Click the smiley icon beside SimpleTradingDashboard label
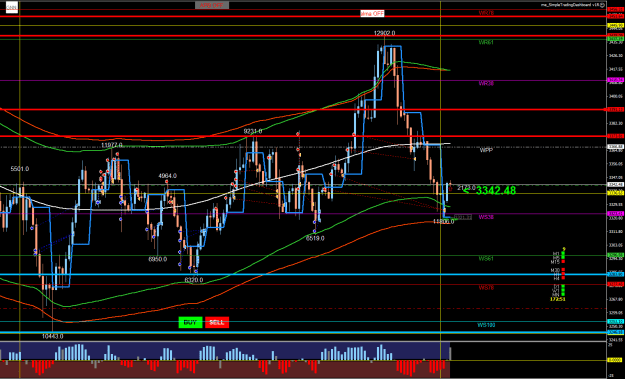This screenshot has width=625, height=379. [x=603, y=5]
